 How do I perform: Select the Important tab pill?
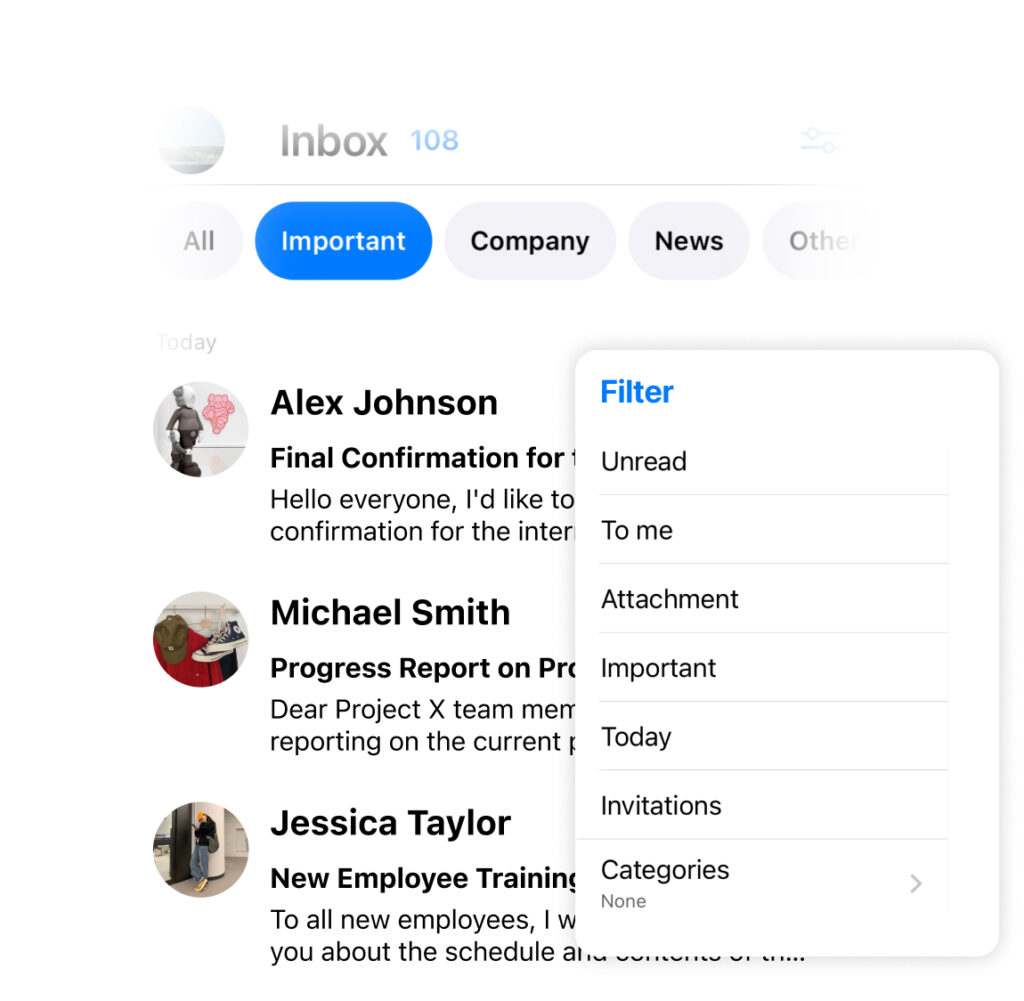pyautogui.click(x=344, y=241)
